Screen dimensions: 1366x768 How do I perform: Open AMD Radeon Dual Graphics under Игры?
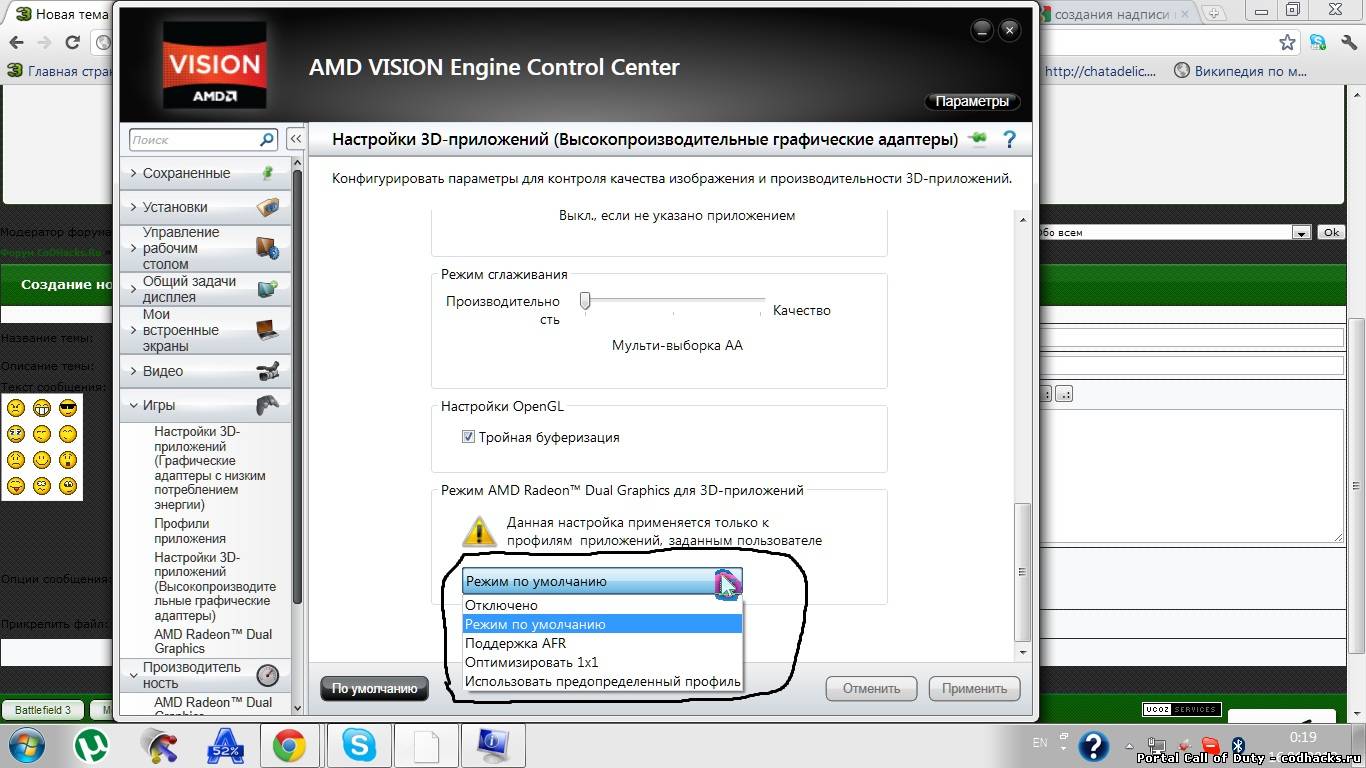(213, 641)
